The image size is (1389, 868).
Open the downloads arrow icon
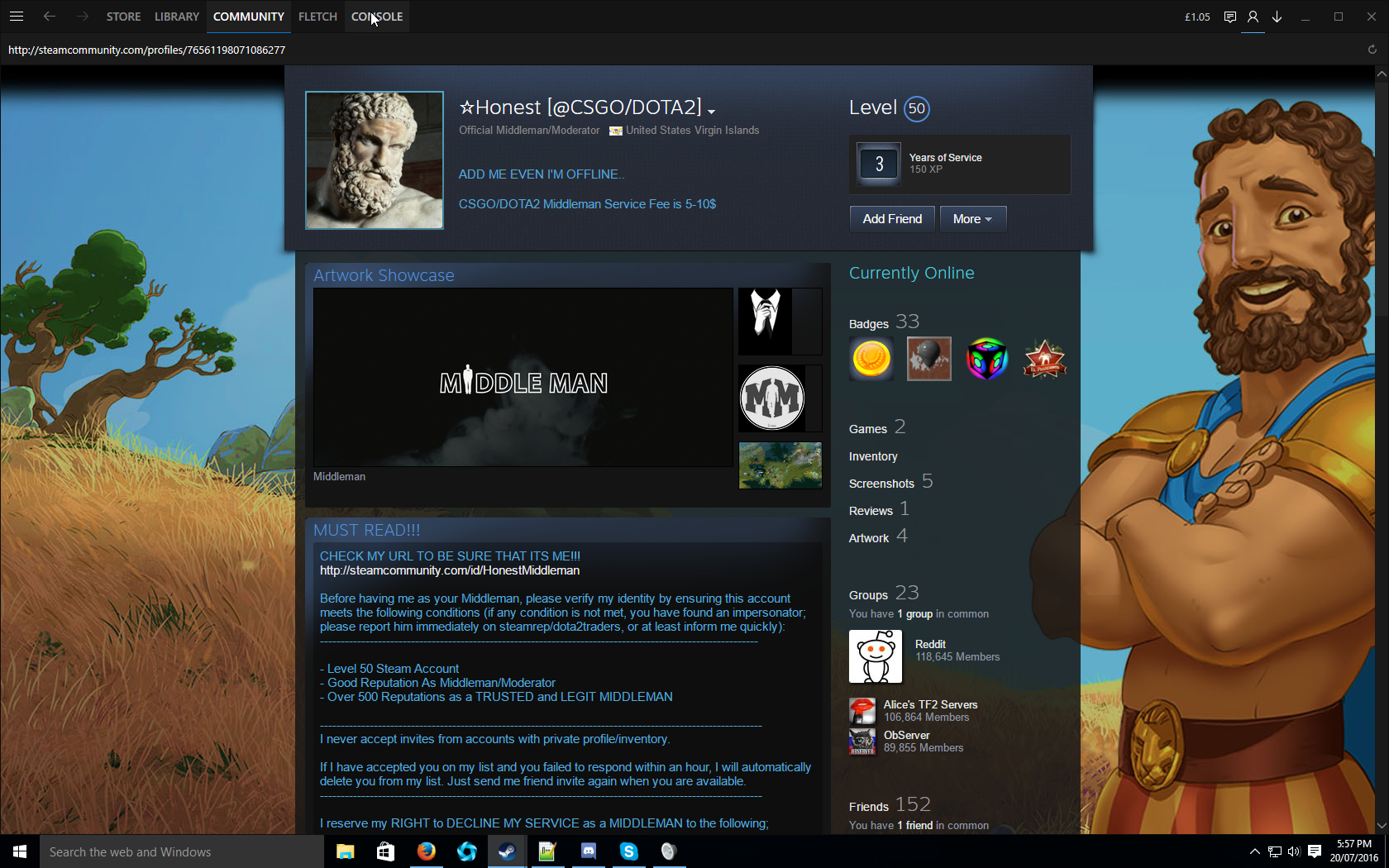pos(1277,17)
